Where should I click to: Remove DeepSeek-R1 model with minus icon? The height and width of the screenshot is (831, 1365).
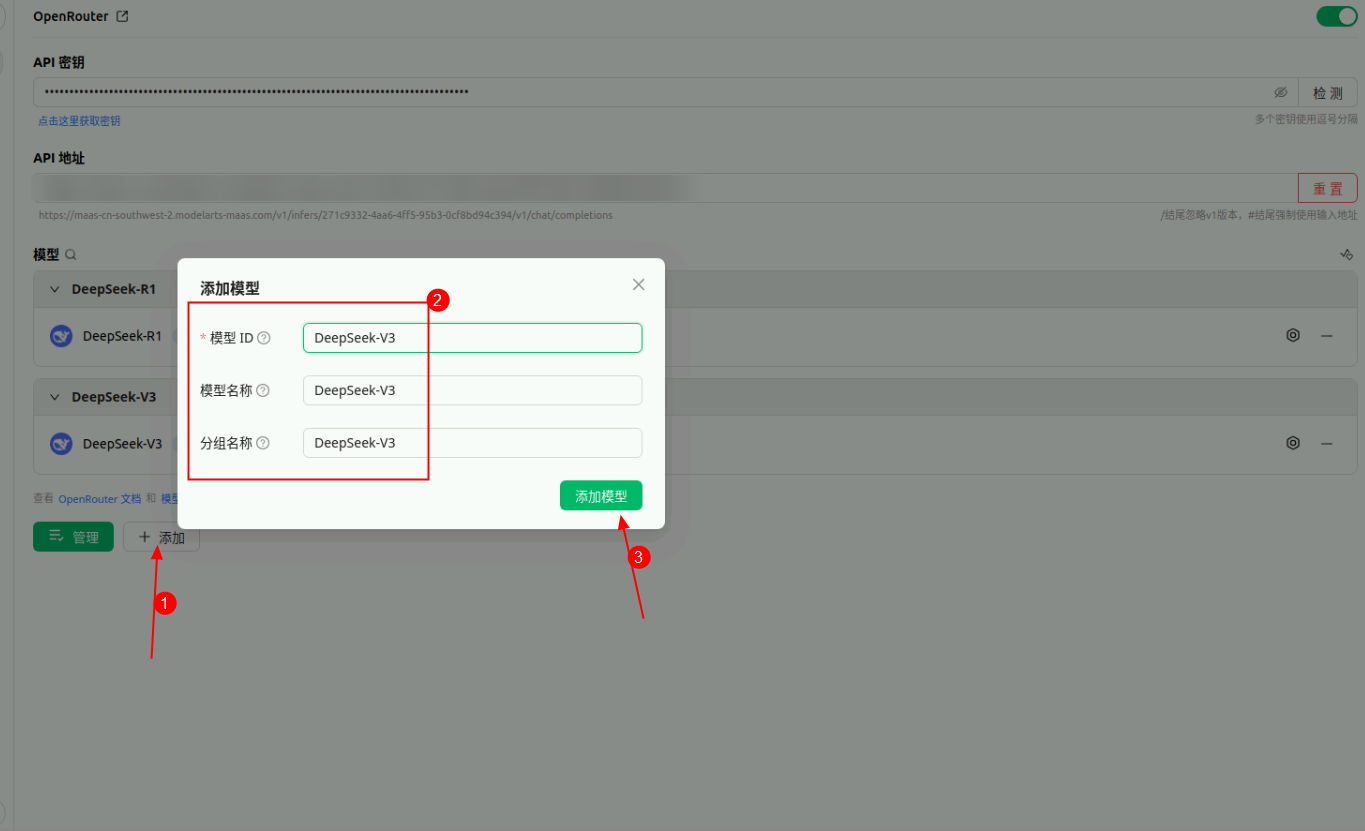tap(1327, 336)
